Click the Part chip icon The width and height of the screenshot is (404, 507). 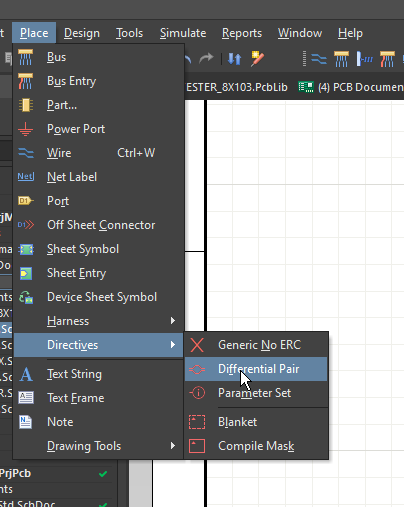click(26, 105)
